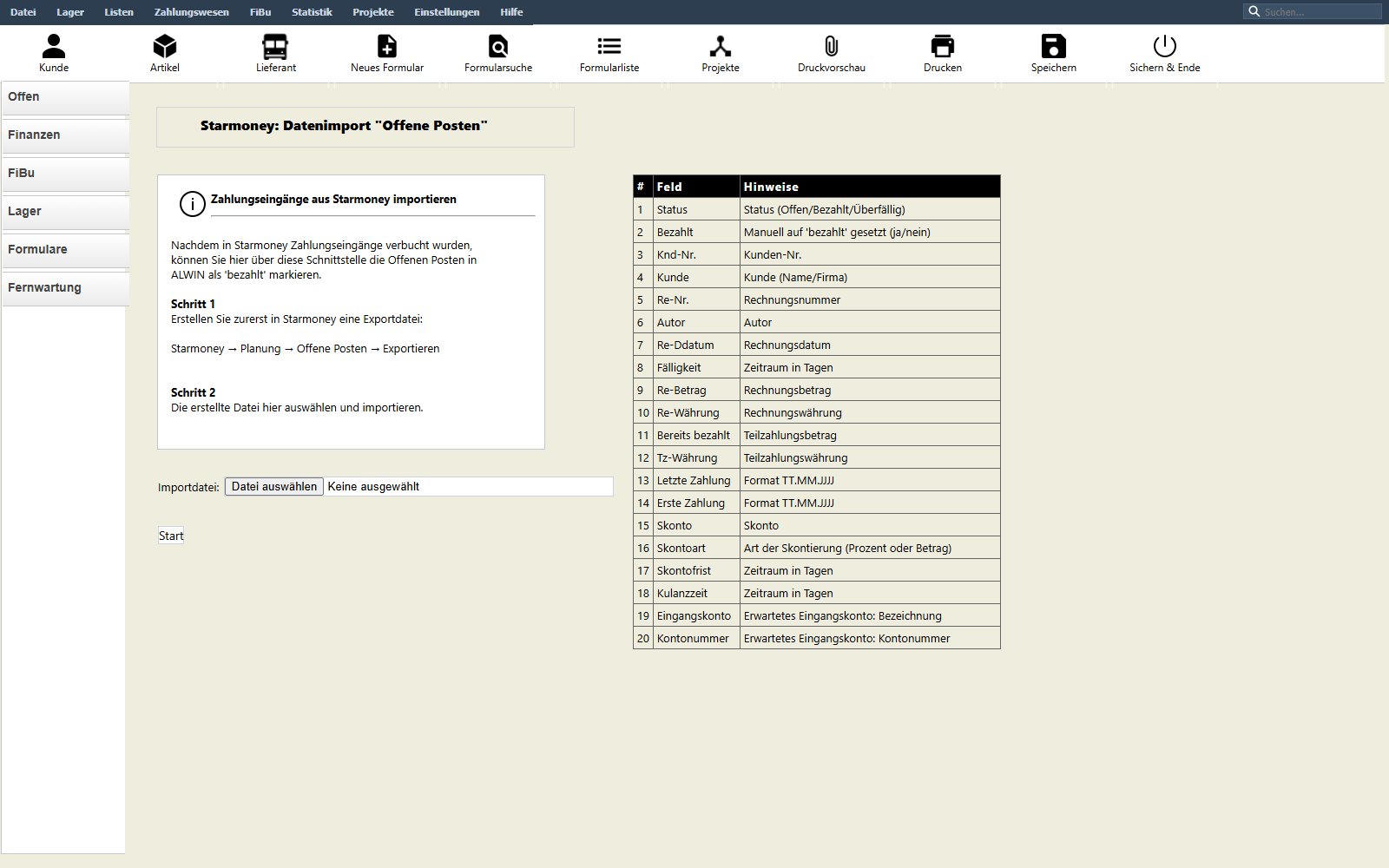Select the 'Re-Betrag' table cell
1389x868 pixels.
(x=696, y=390)
